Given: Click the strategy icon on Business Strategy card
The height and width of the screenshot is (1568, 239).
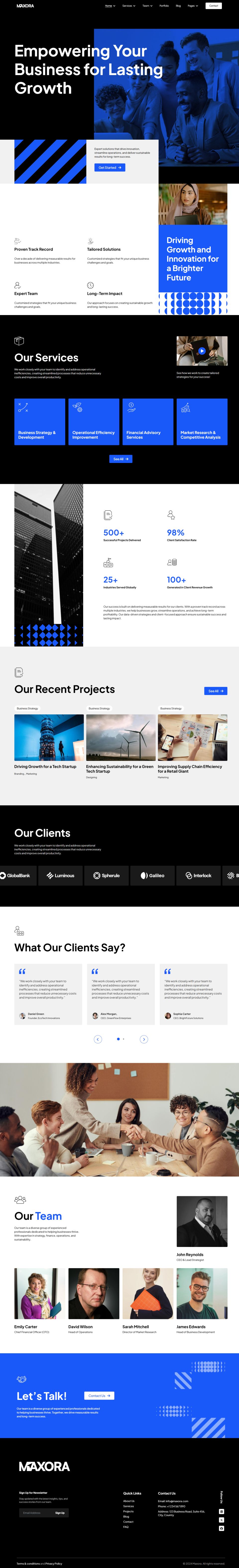Looking at the screenshot, I should coord(23,408).
